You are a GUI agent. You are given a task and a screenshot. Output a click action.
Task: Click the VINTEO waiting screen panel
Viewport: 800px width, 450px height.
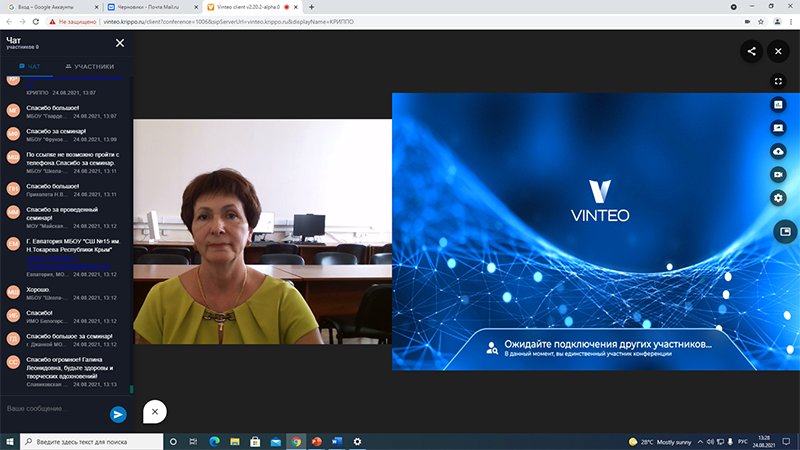[595, 232]
